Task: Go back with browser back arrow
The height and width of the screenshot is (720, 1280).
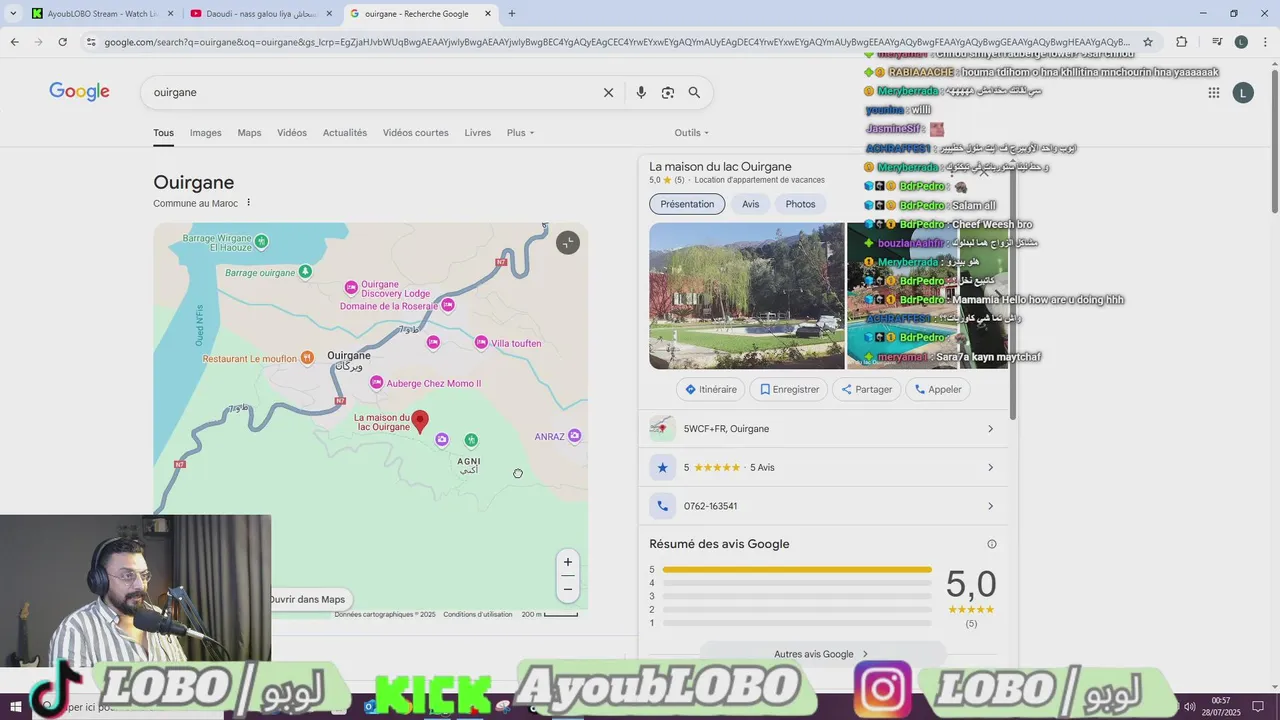Action: 14,42
